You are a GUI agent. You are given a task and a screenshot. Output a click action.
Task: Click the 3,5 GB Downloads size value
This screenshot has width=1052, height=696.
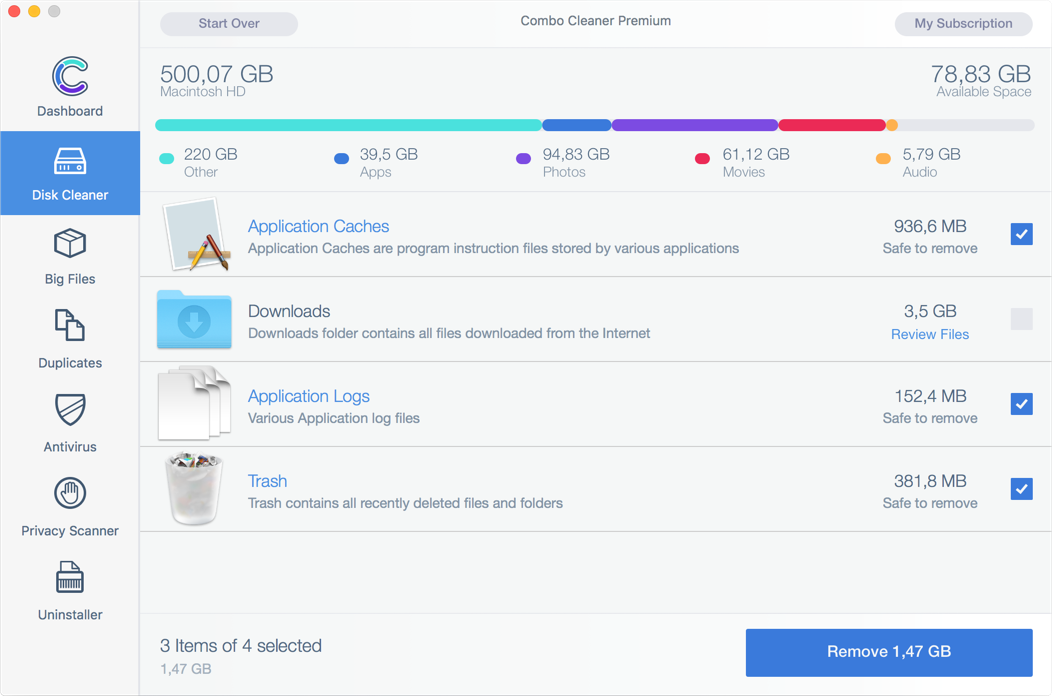pyautogui.click(x=930, y=311)
